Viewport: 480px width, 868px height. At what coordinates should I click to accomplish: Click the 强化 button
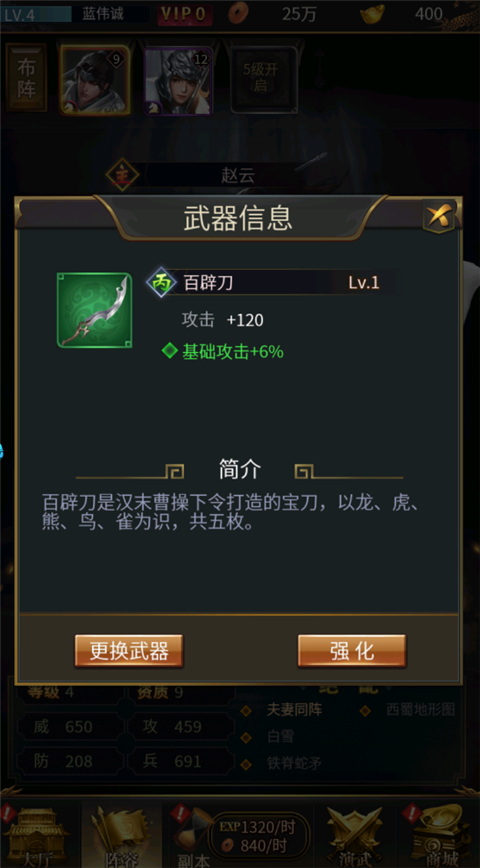(x=352, y=651)
